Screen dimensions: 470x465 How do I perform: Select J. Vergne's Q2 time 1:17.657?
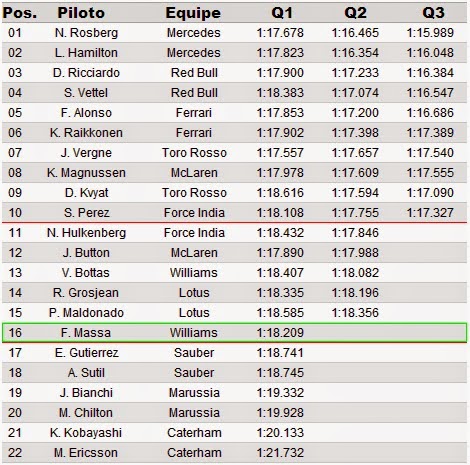[355, 153]
